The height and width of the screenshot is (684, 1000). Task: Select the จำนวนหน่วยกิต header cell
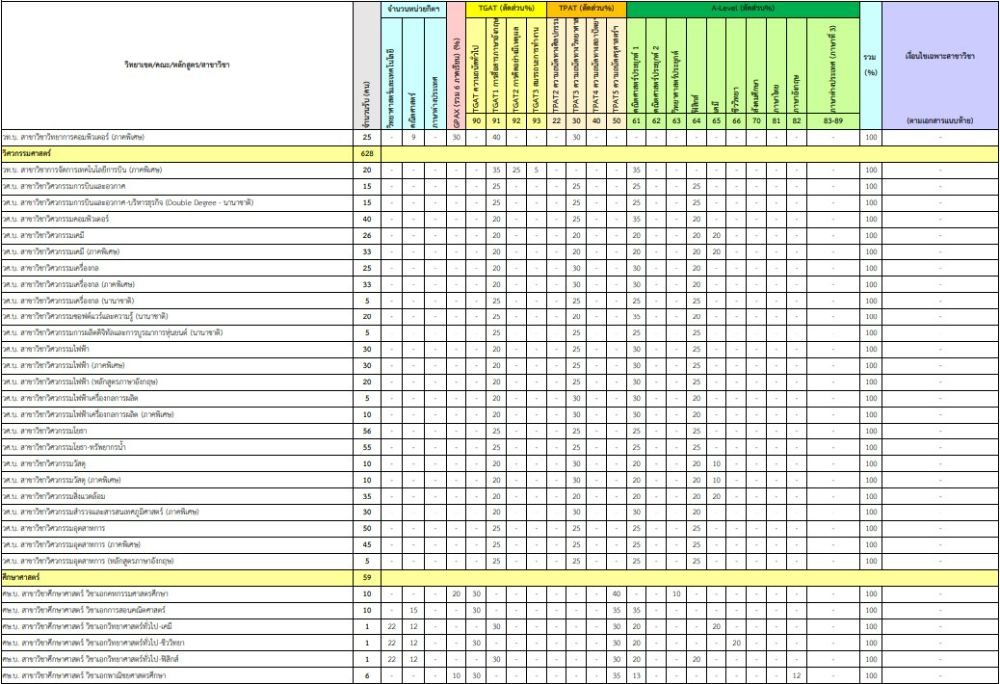(413, 8)
